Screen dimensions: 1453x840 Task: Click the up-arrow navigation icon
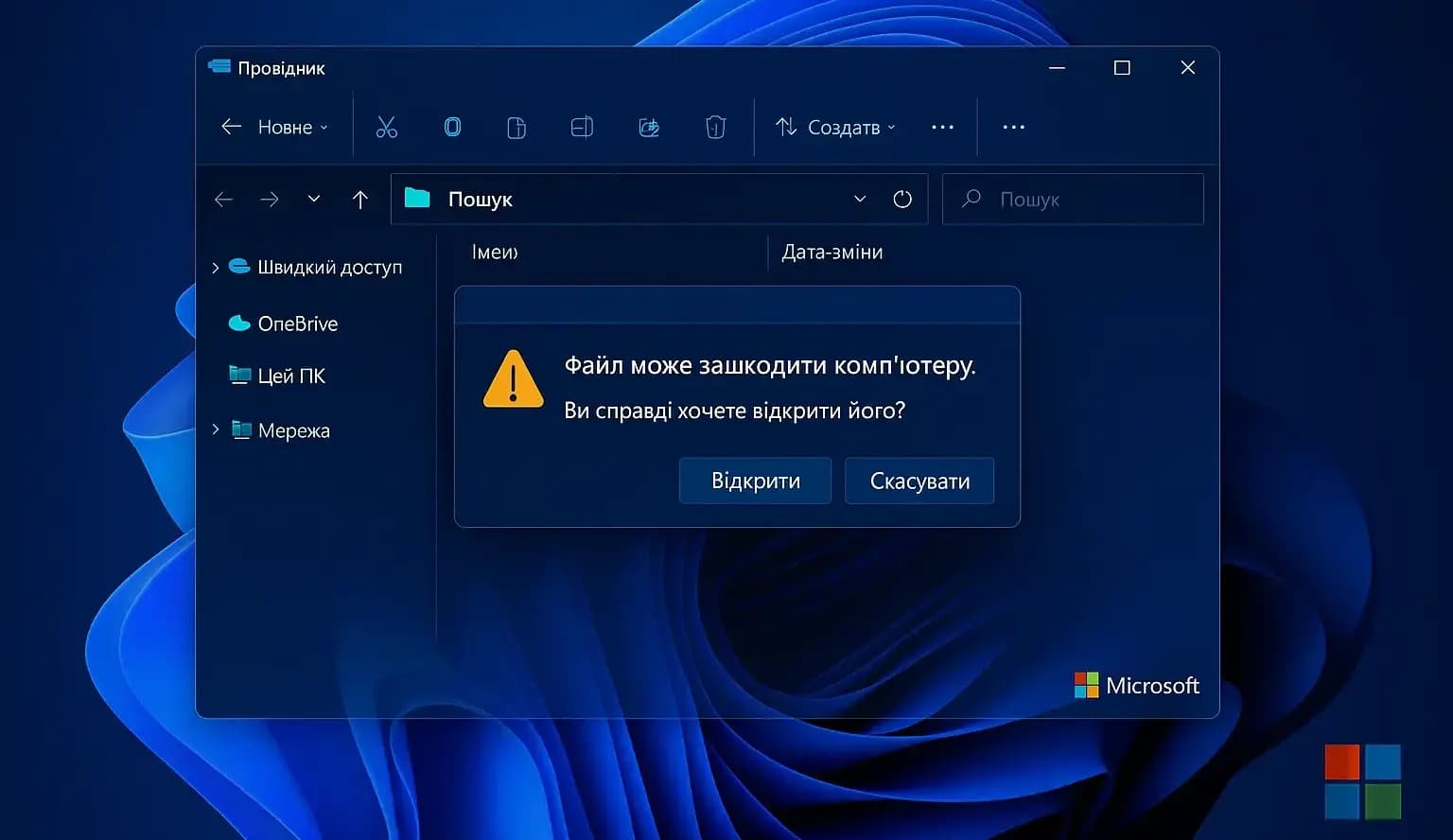pos(359,199)
